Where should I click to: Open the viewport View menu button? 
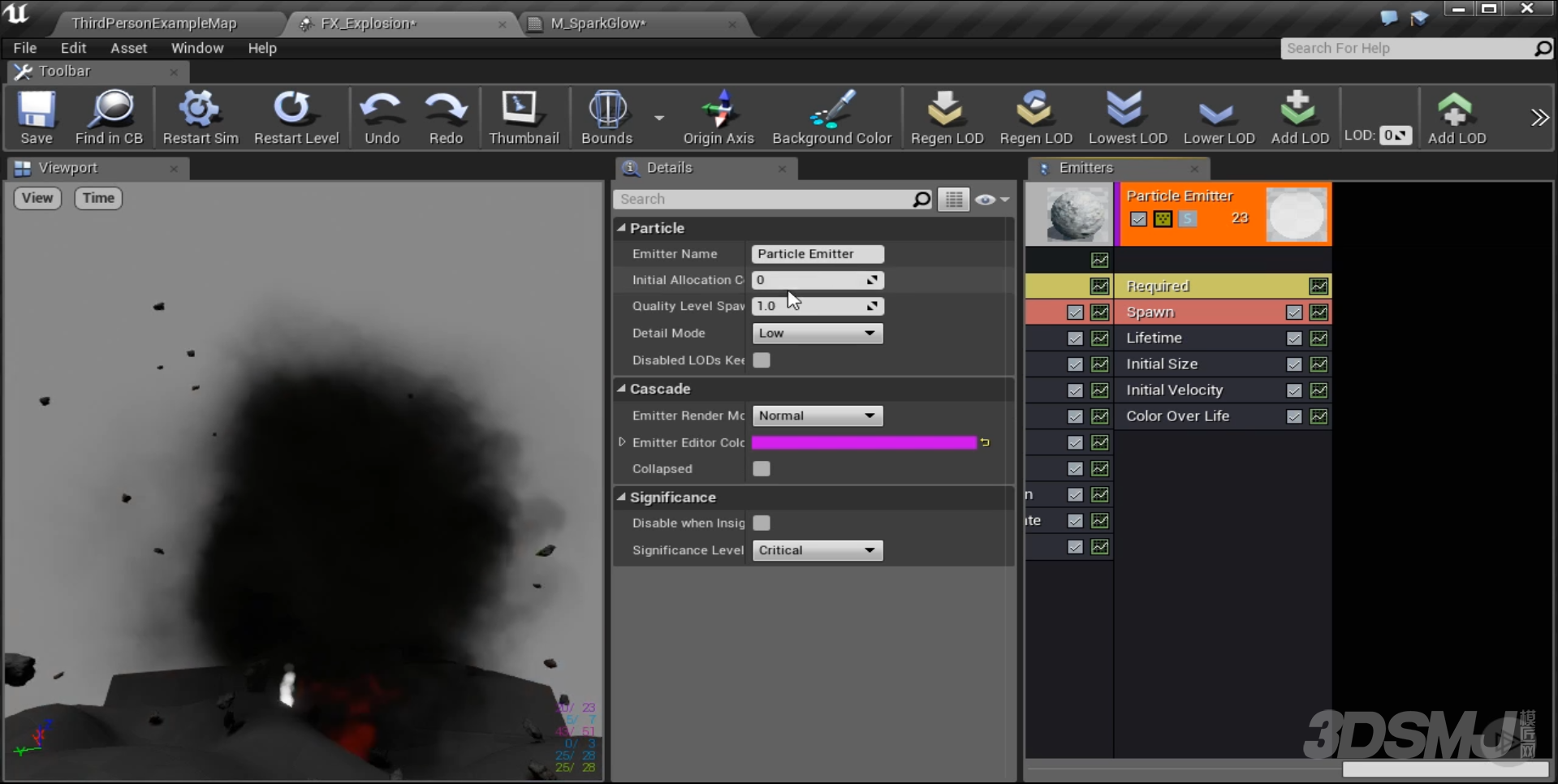(37, 198)
